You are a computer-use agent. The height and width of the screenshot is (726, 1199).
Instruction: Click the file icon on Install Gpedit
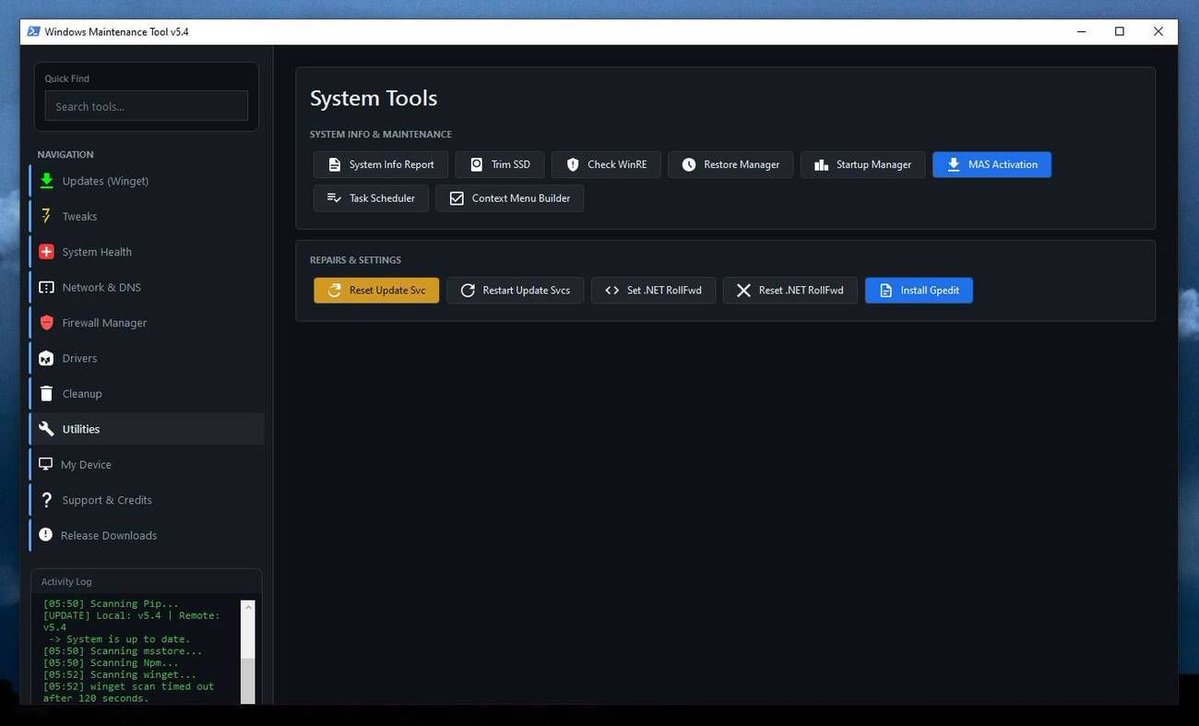coord(885,290)
